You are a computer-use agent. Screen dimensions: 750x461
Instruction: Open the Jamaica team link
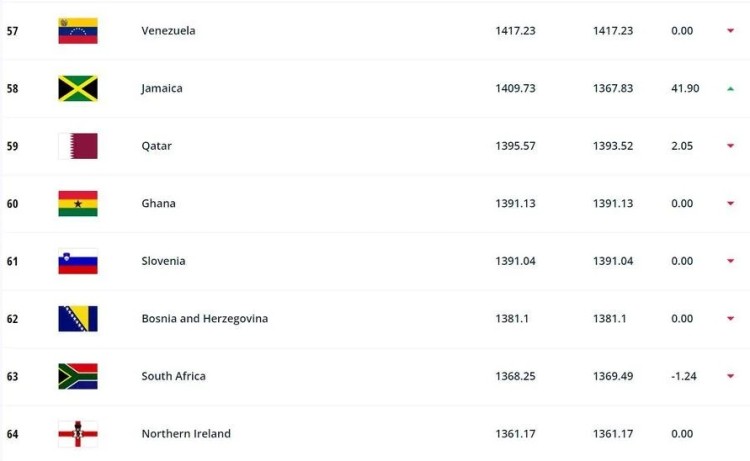162,88
